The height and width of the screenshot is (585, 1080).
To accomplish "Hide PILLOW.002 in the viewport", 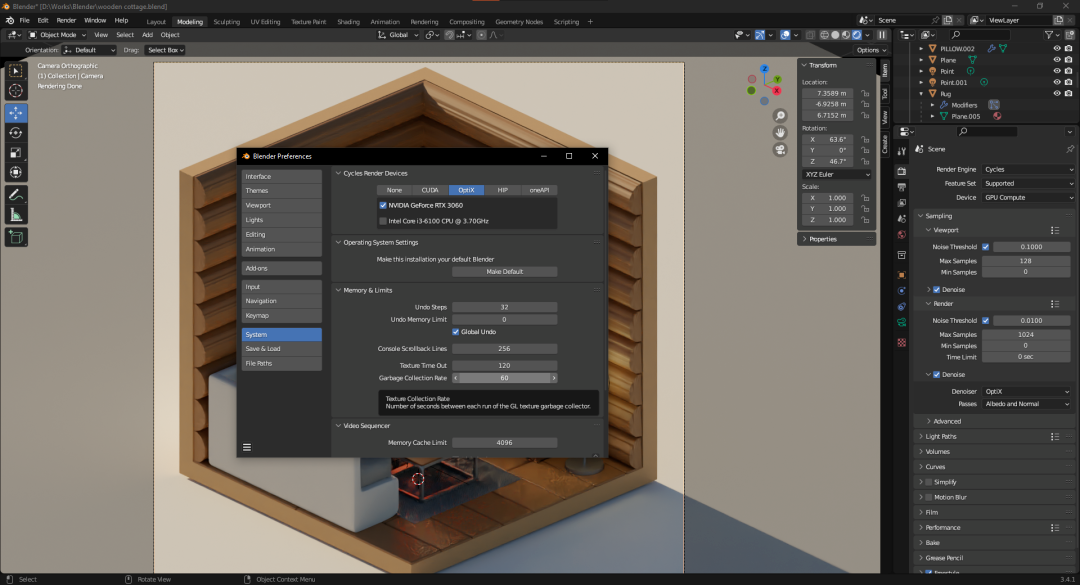I will 1057,49.
